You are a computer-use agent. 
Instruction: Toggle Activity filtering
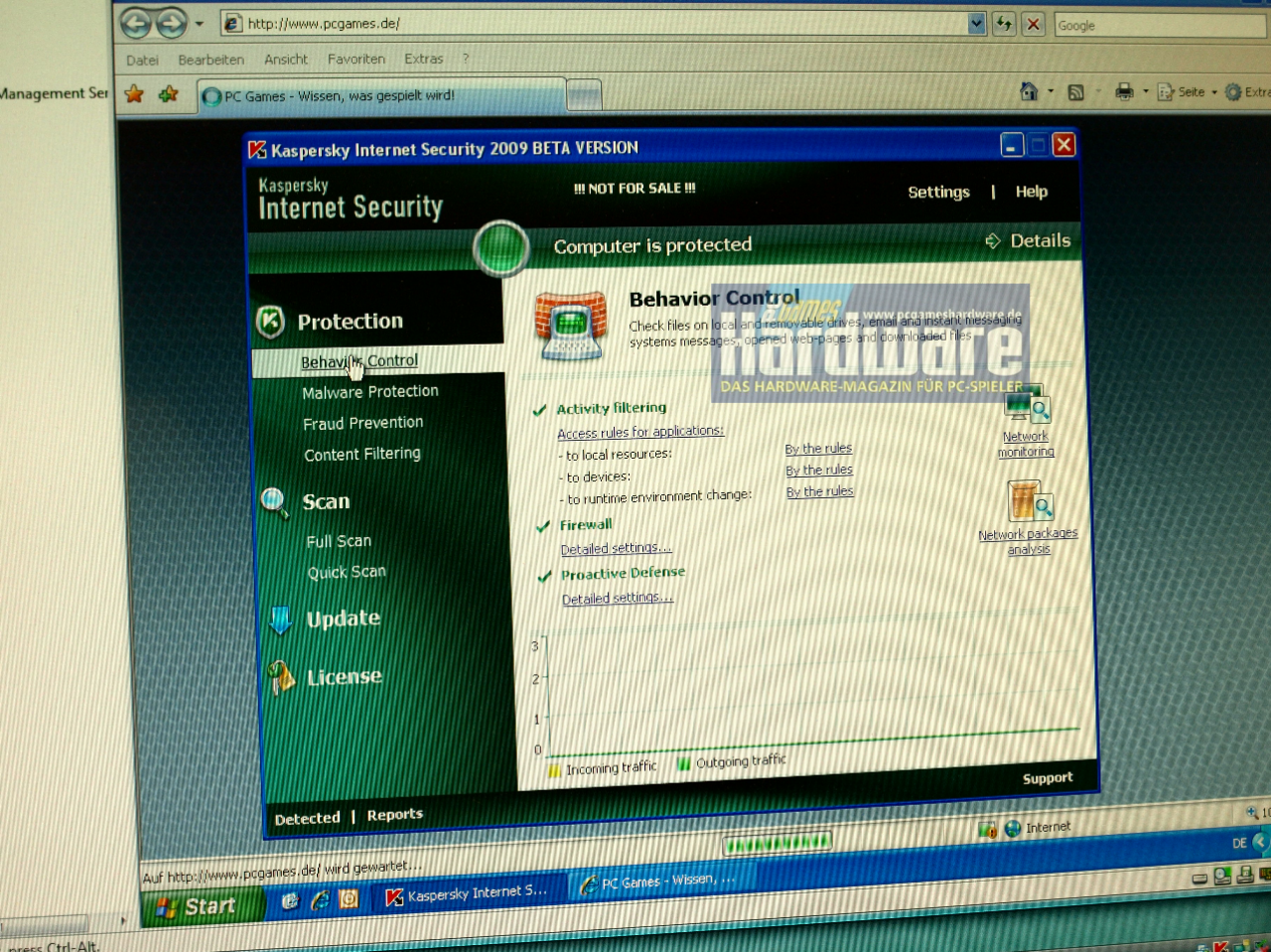tap(540, 410)
